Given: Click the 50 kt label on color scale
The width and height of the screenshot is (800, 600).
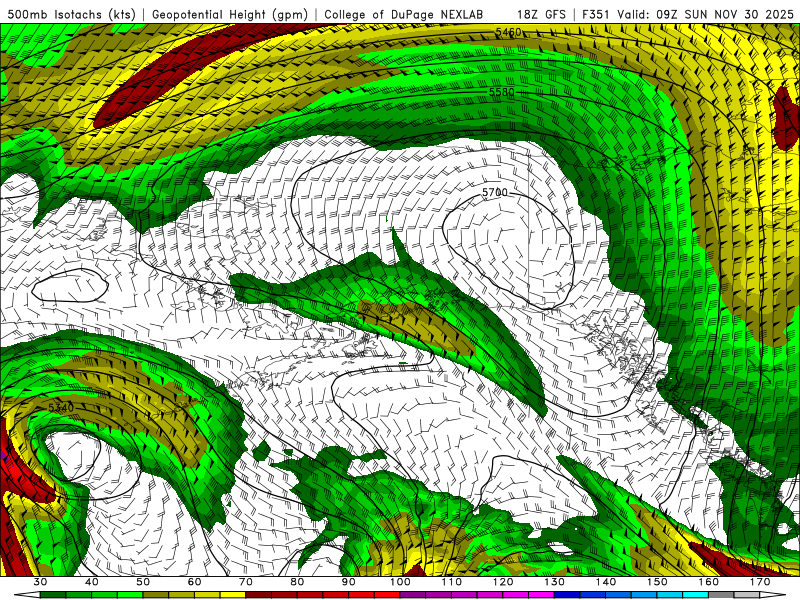Looking at the screenshot, I should pos(143,582).
